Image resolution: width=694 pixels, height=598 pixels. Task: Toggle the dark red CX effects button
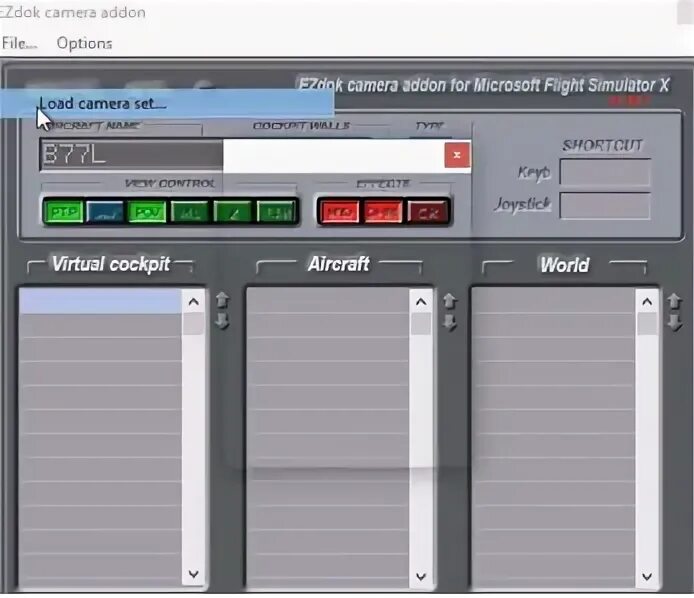pyautogui.click(x=428, y=213)
